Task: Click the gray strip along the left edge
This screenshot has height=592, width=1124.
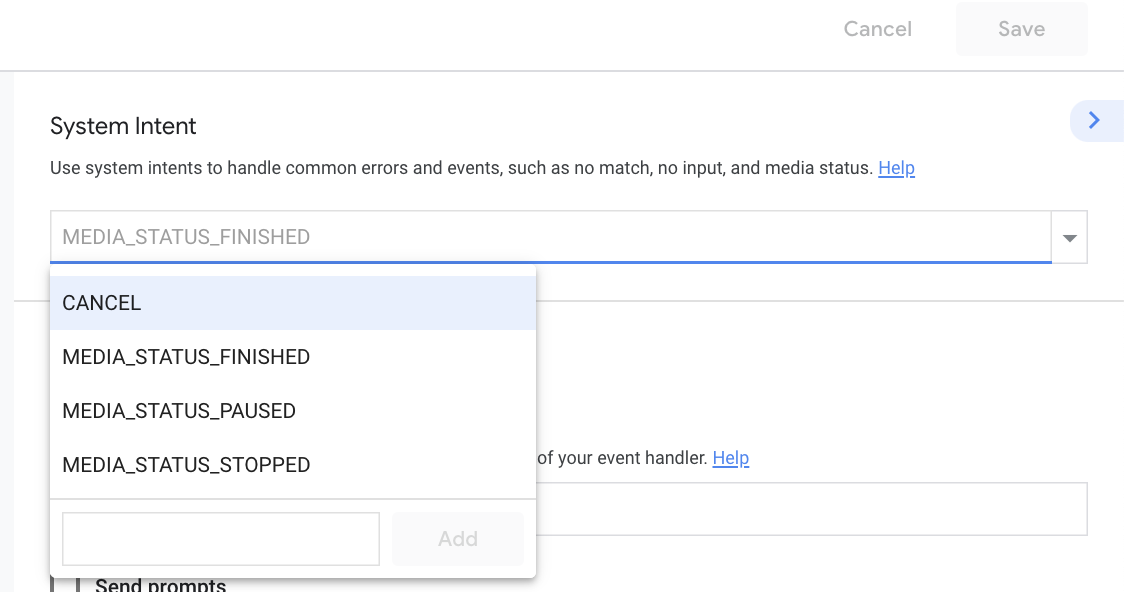Action: [x=6, y=330]
